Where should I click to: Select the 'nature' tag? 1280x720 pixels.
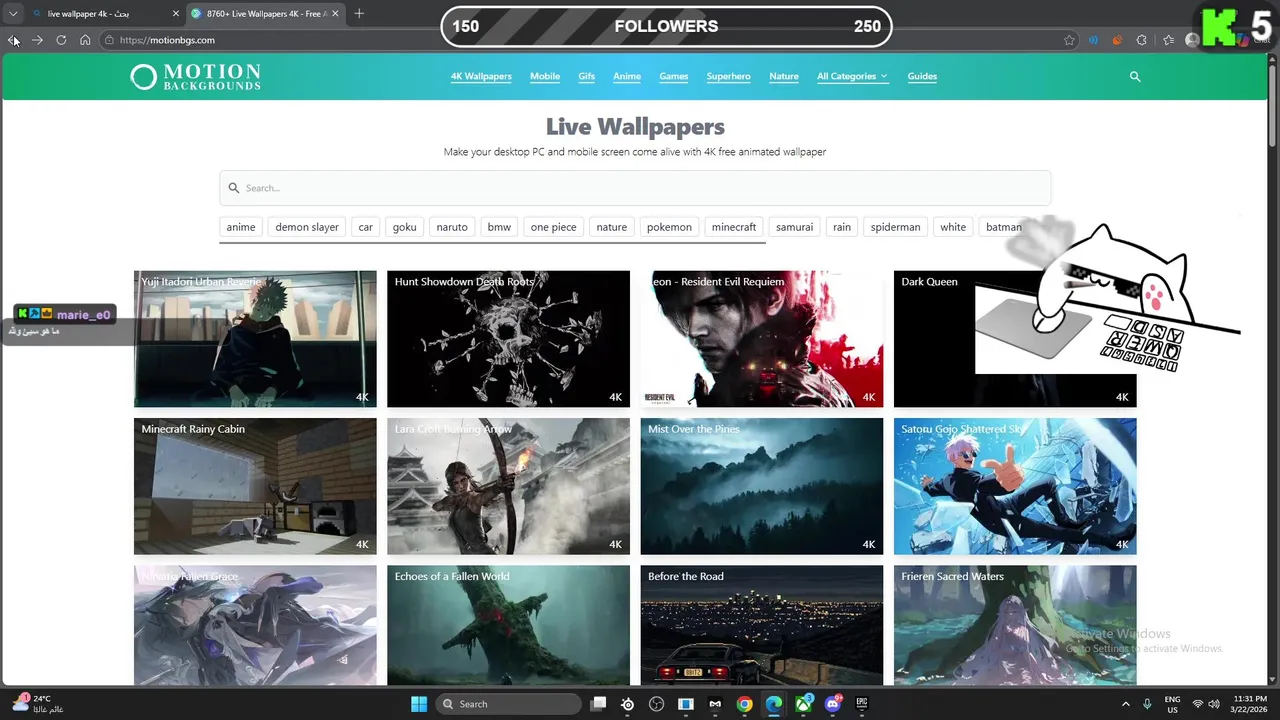tap(612, 227)
